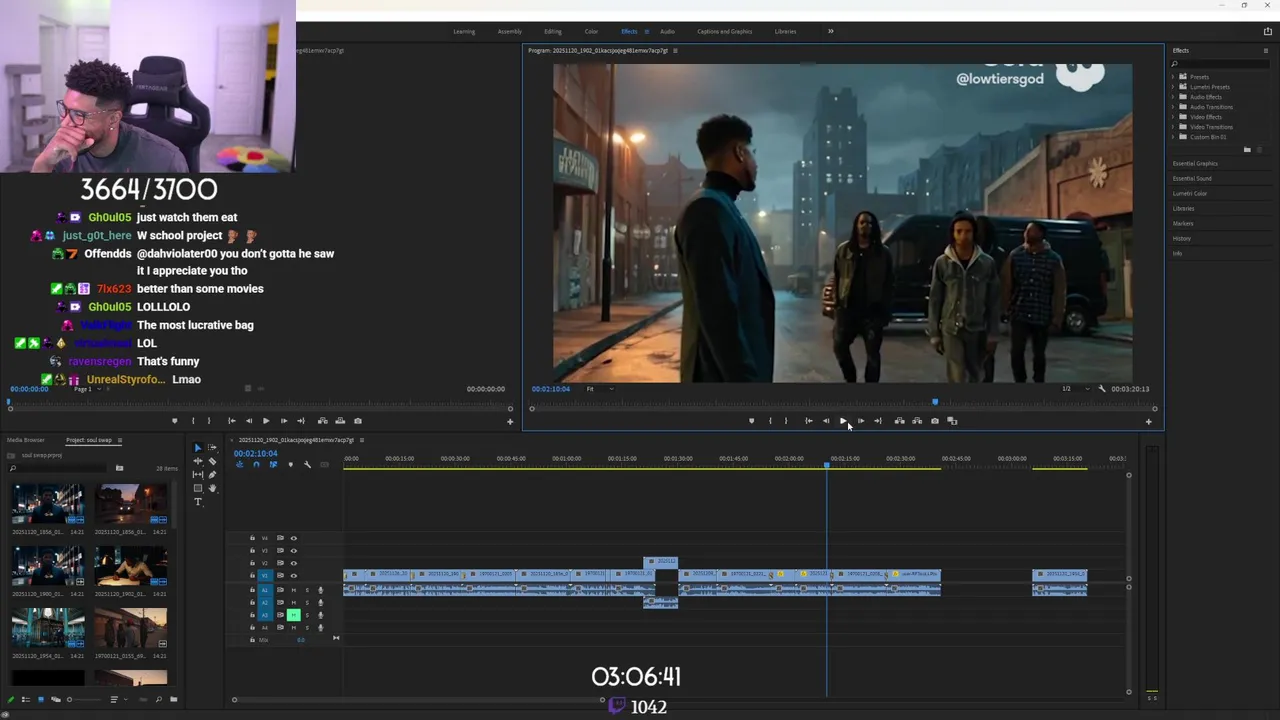The image size is (1280, 720).
Task: Open Source monitor button editor plus
Action: 510,422
